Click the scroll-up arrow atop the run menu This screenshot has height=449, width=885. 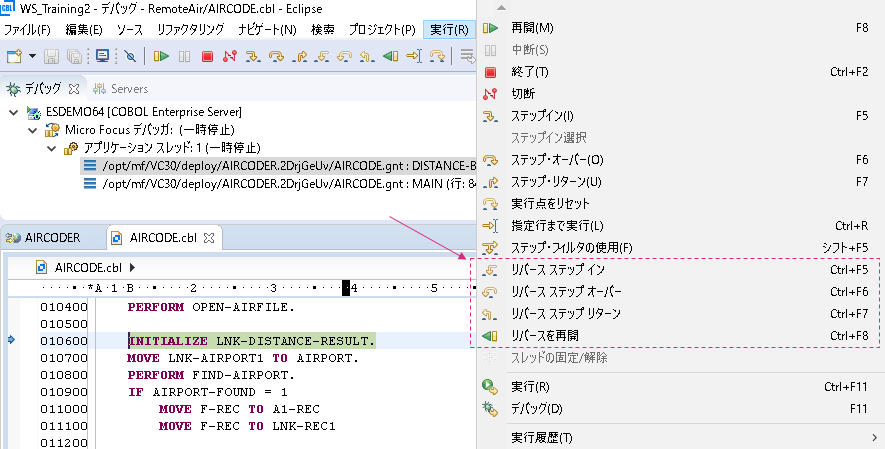coord(501,8)
